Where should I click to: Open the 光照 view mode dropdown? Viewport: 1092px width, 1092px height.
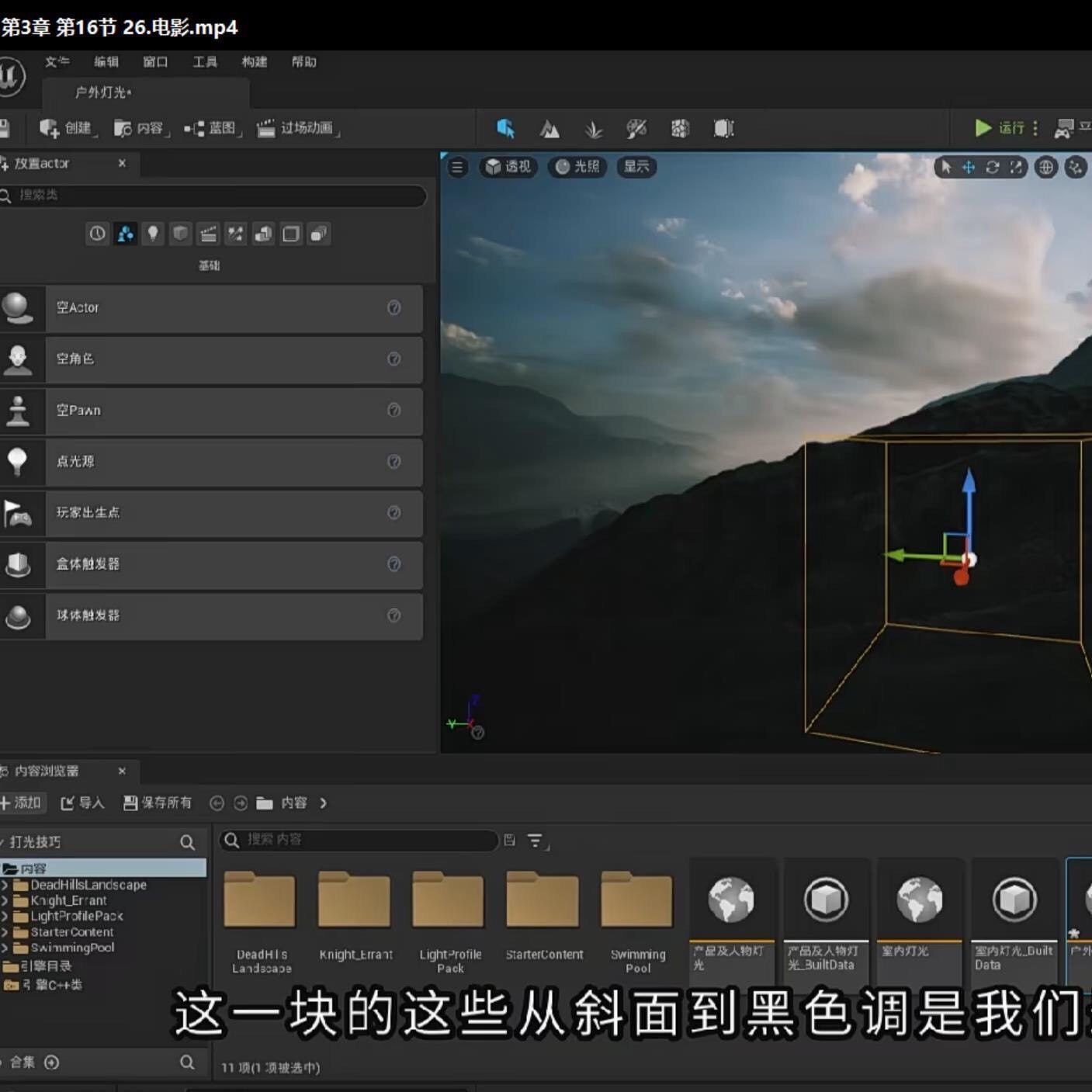click(578, 167)
